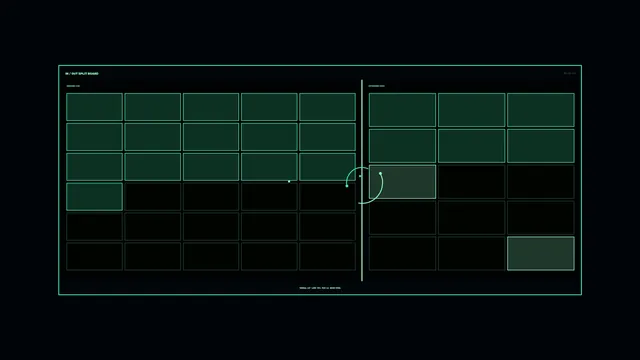Click the middle cell in the left grid's top row
Viewport: 640px width, 360px height.
tap(211, 107)
